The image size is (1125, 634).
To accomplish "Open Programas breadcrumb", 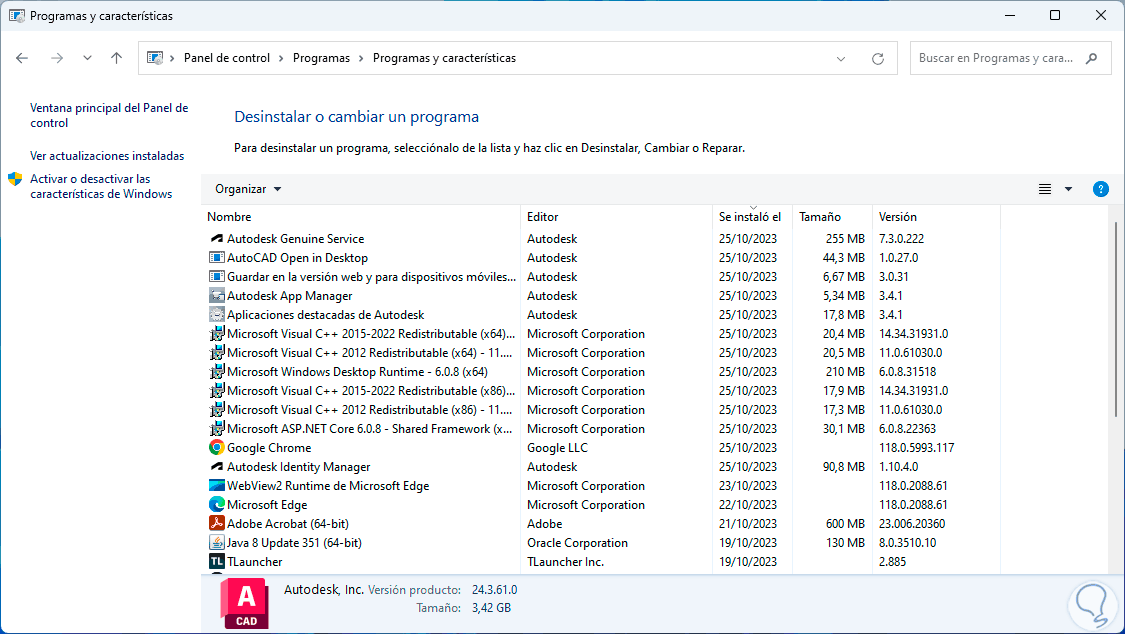I will point(321,58).
